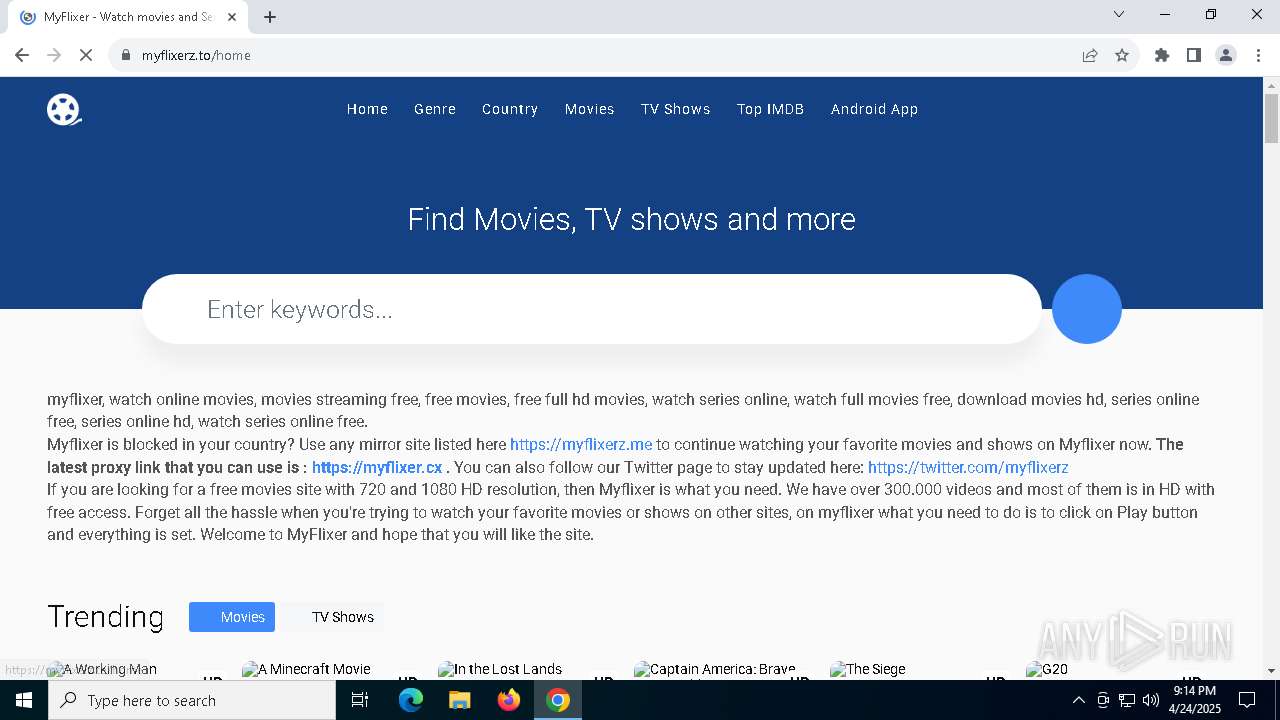Open the Country menu

pyautogui.click(x=510, y=109)
